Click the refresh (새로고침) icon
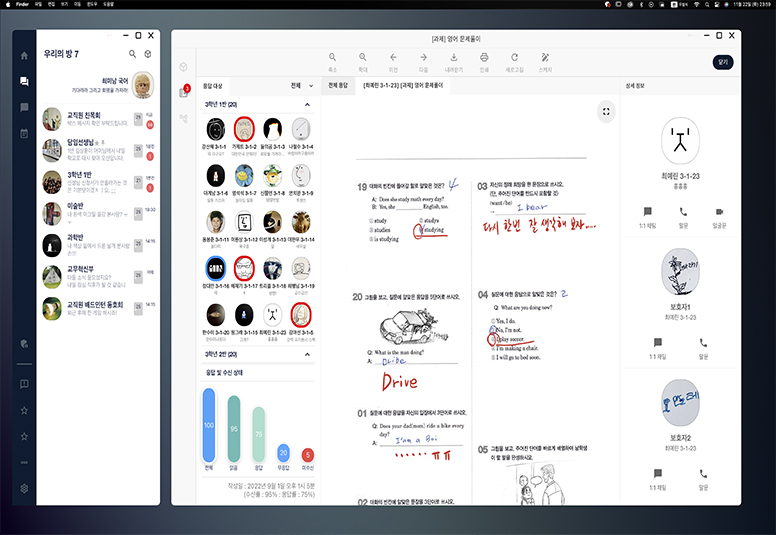Viewport: 776px width, 535px height. click(x=514, y=58)
